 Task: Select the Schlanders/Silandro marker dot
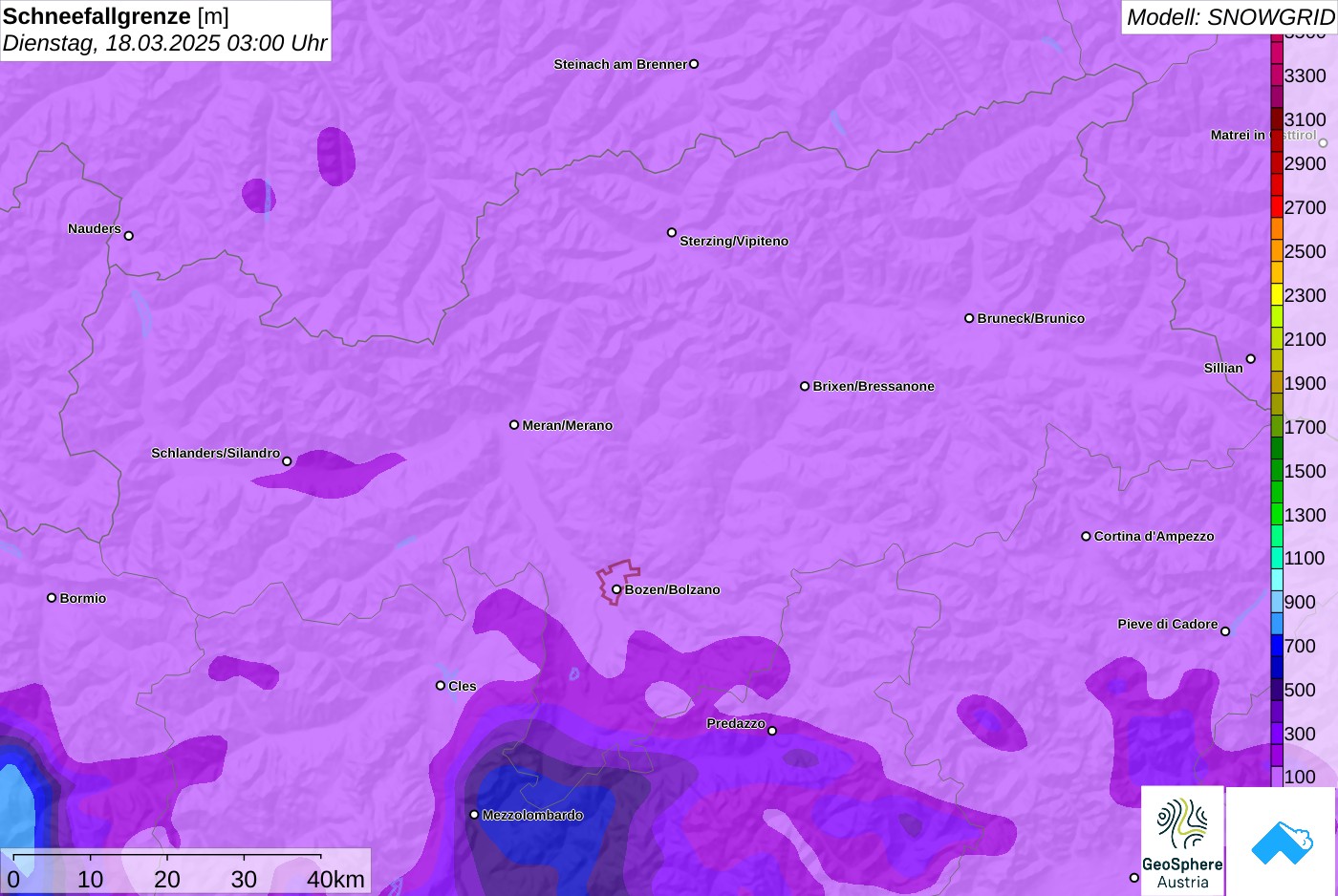pos(287,461)
